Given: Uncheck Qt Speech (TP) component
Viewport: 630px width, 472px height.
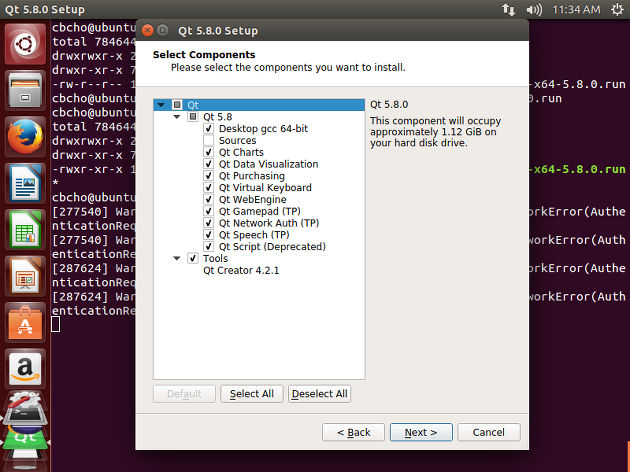Looking at the screenshot, I should tap(208, 235).
